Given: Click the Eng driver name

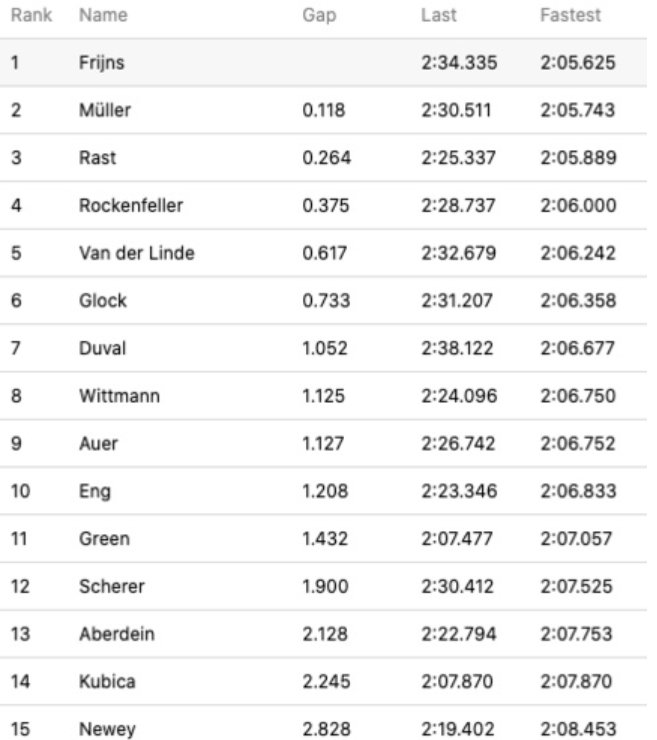Looking at the screenshot, I should pyautogui.click(x=95, y=491).
